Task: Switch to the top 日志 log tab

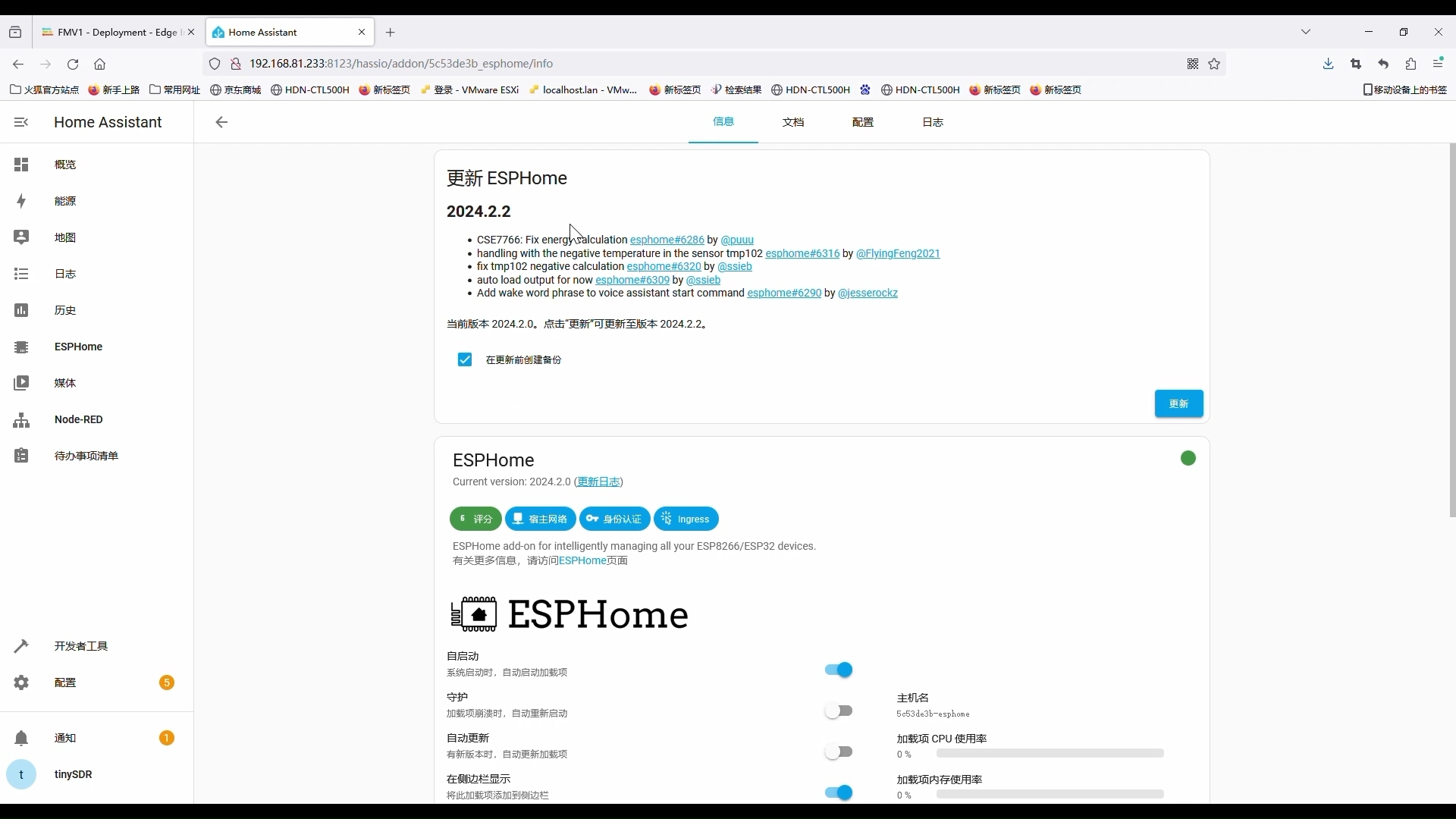Action: coord(933,122)
